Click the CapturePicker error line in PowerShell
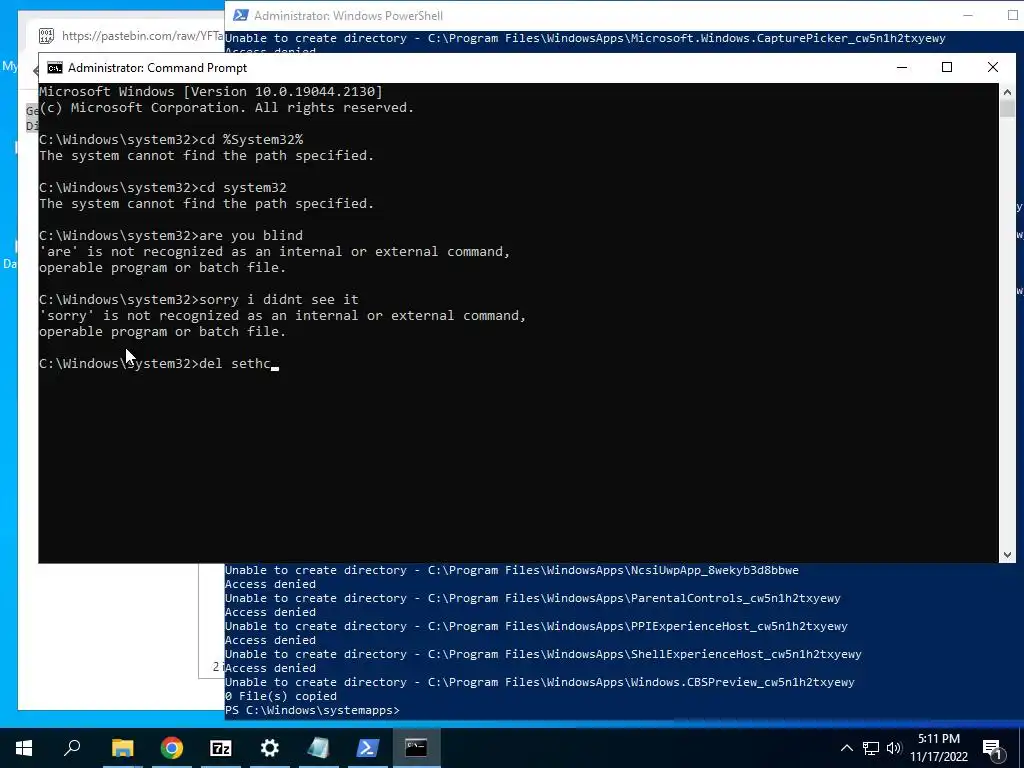The image size is (1024, 768). coord(585,39)
